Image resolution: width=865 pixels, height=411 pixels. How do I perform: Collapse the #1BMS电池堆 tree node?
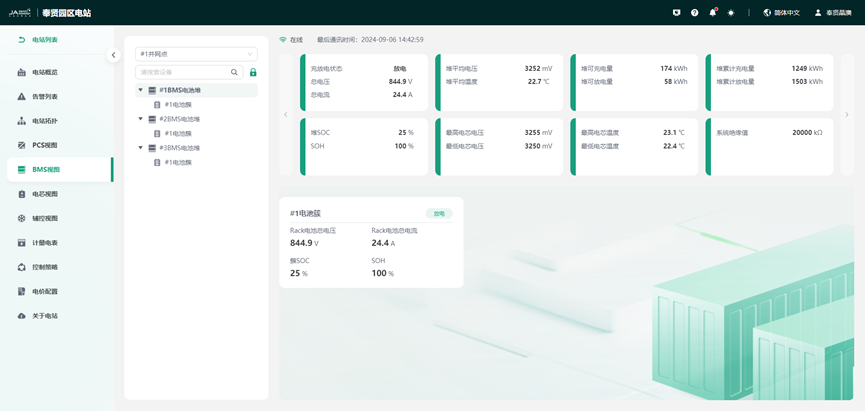[141, 90]
